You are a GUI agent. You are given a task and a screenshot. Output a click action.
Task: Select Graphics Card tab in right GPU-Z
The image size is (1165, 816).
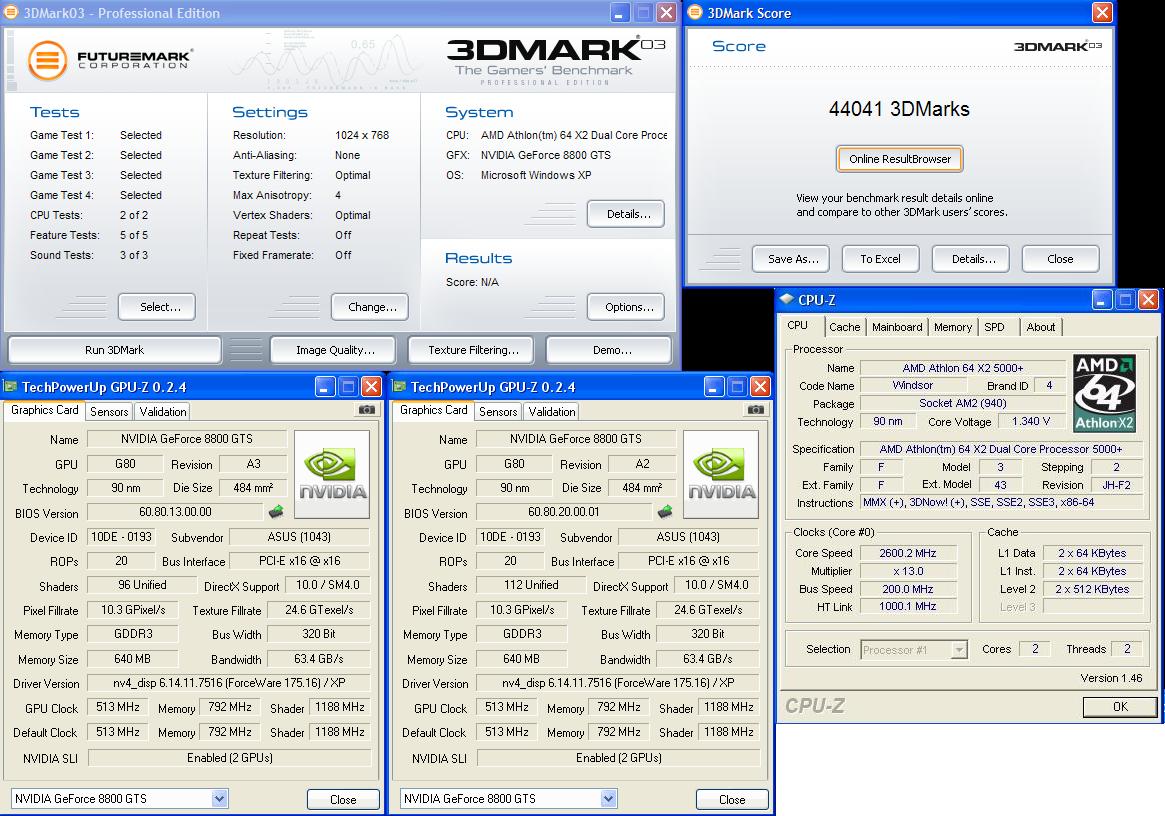pyautogui.click(x=434, y=410)
